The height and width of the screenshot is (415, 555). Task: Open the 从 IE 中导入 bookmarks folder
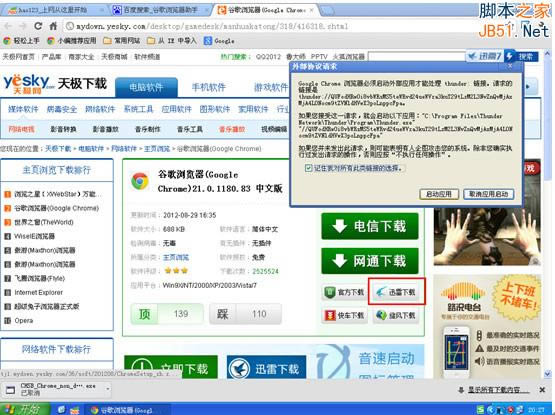[172, 41]
